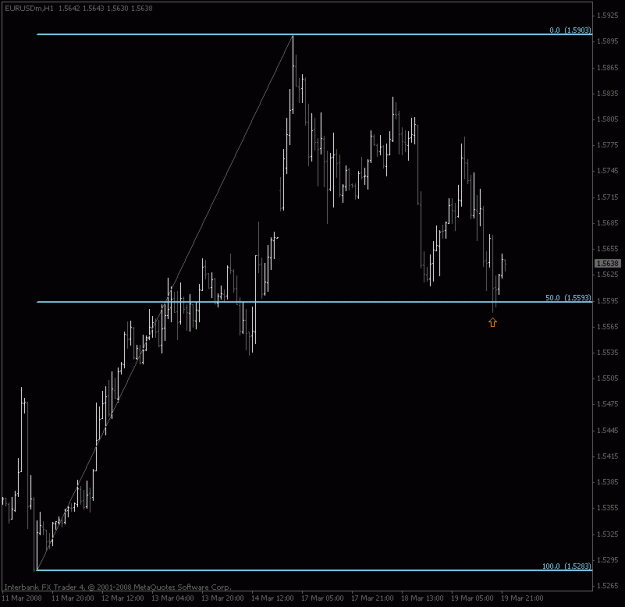The image size is (625, 607).
Task: Click the Fibonacci 100.0 (1.5283) level label
Action: click(567, 566)
